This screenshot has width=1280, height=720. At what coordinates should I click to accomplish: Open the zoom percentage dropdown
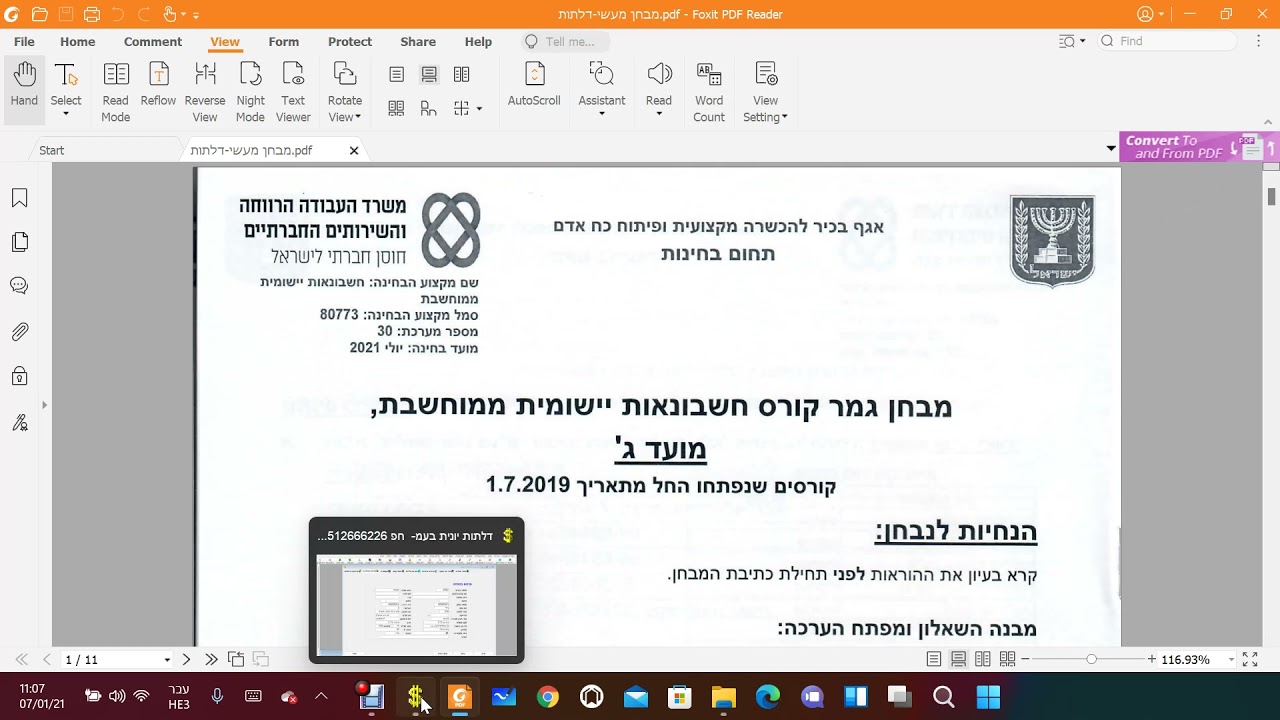coord(1231,660)
